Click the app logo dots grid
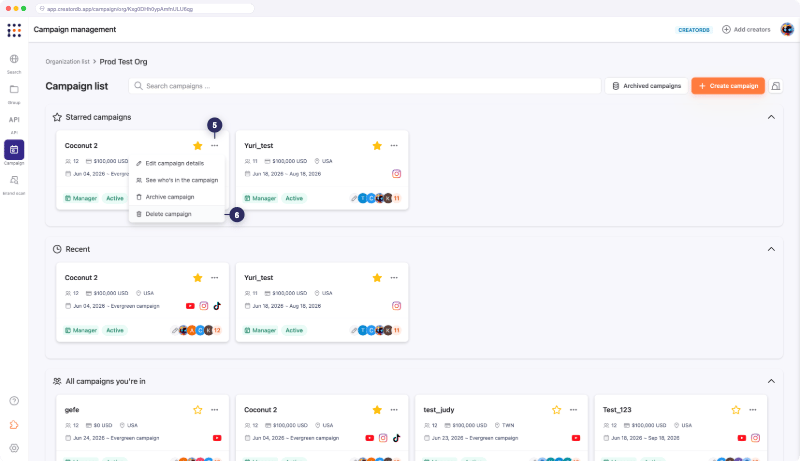Image resolution: width=800 pixels, height=461 pixels. pos(14,30)
